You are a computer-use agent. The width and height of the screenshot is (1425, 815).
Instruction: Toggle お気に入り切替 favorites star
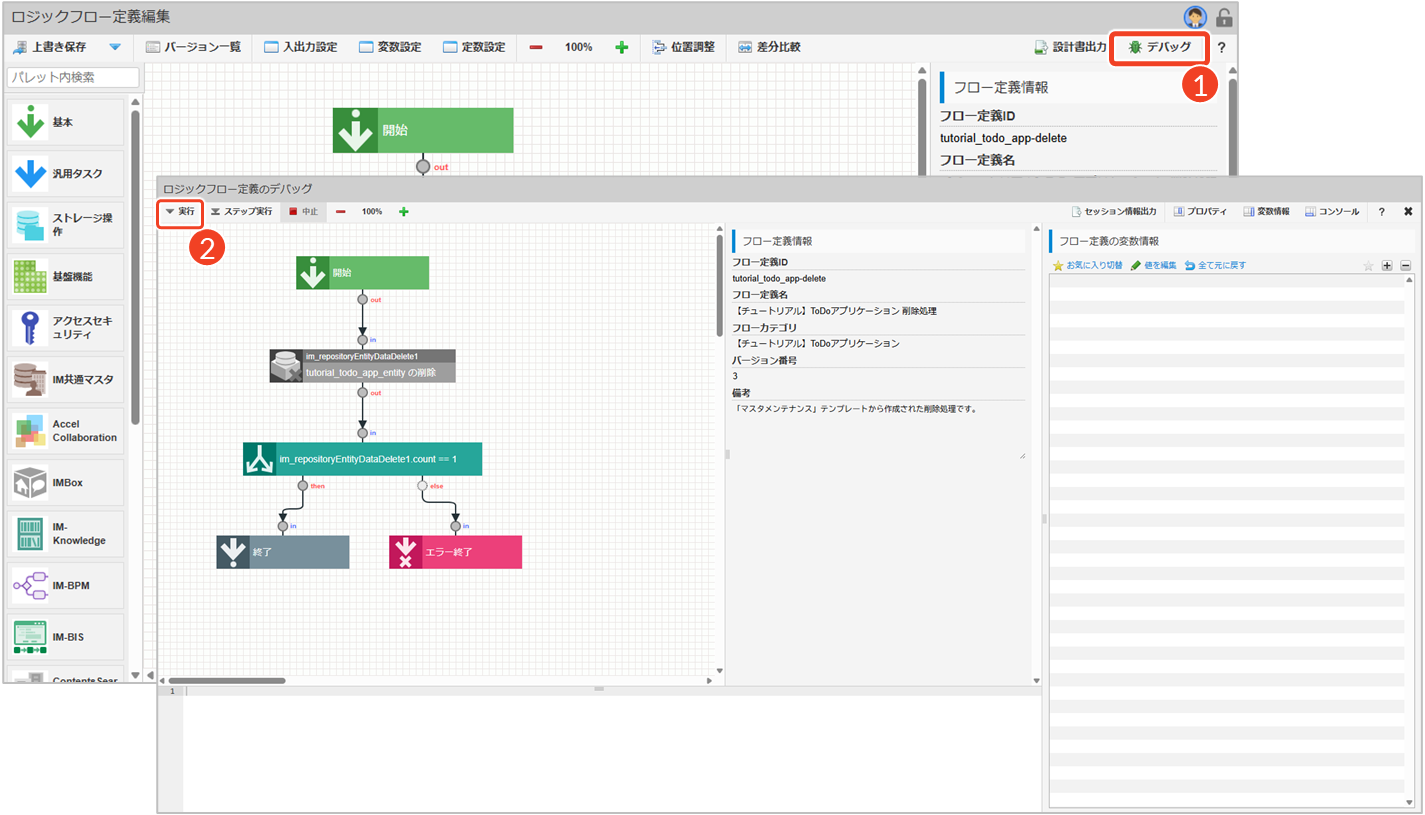click(x=1087, y=266)
